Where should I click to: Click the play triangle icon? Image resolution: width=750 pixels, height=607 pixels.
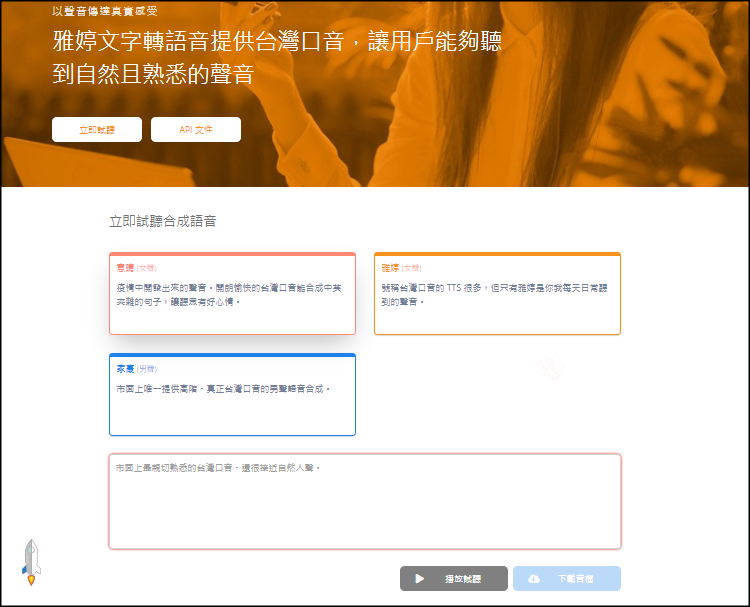pyautogui.click(x=420, y=579)
